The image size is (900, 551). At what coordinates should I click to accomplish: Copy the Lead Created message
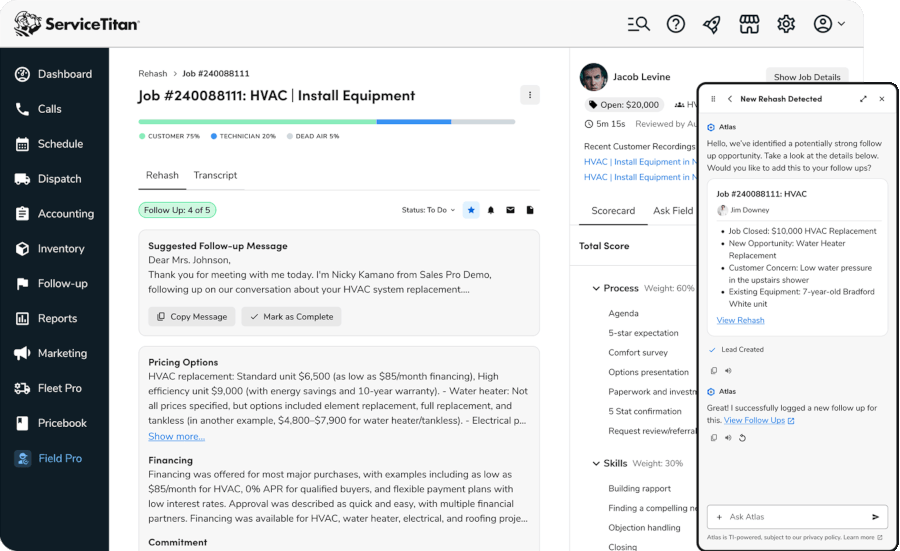click(713, 371)
